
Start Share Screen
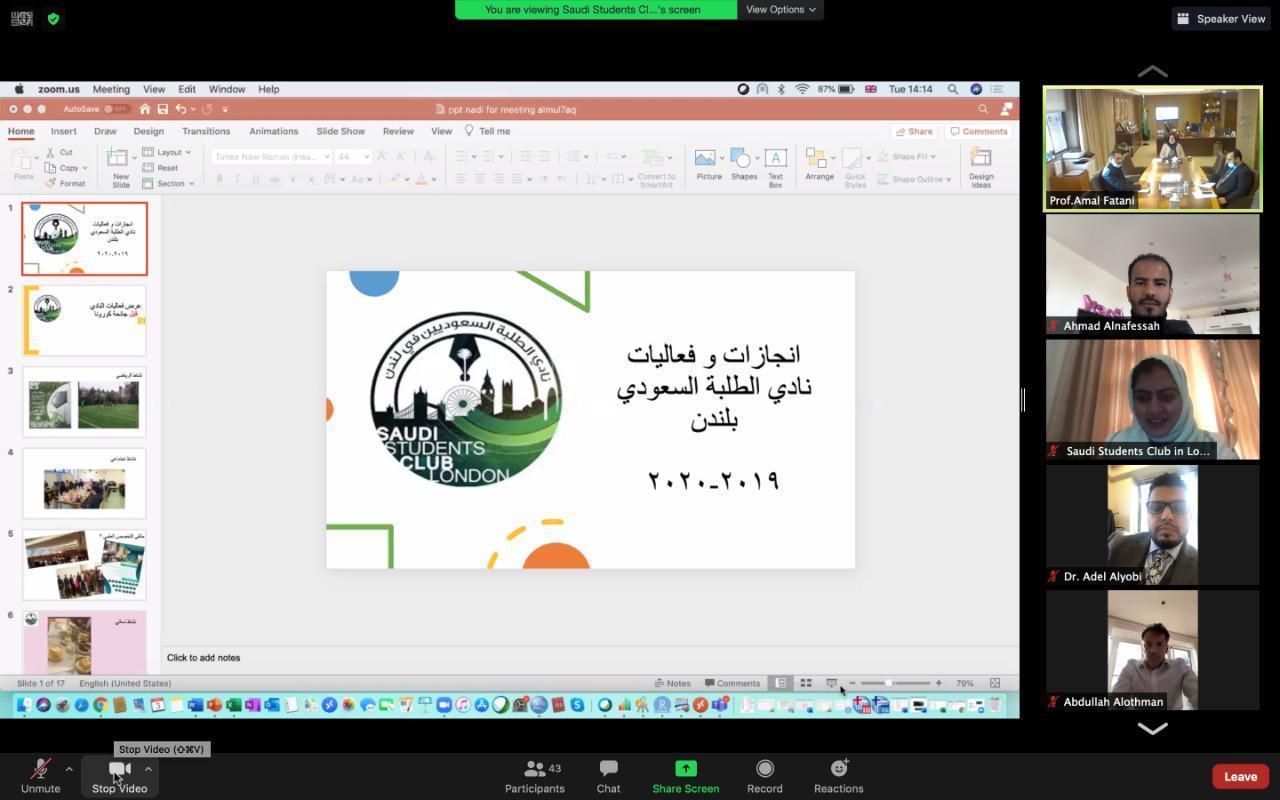click(685, 775)
